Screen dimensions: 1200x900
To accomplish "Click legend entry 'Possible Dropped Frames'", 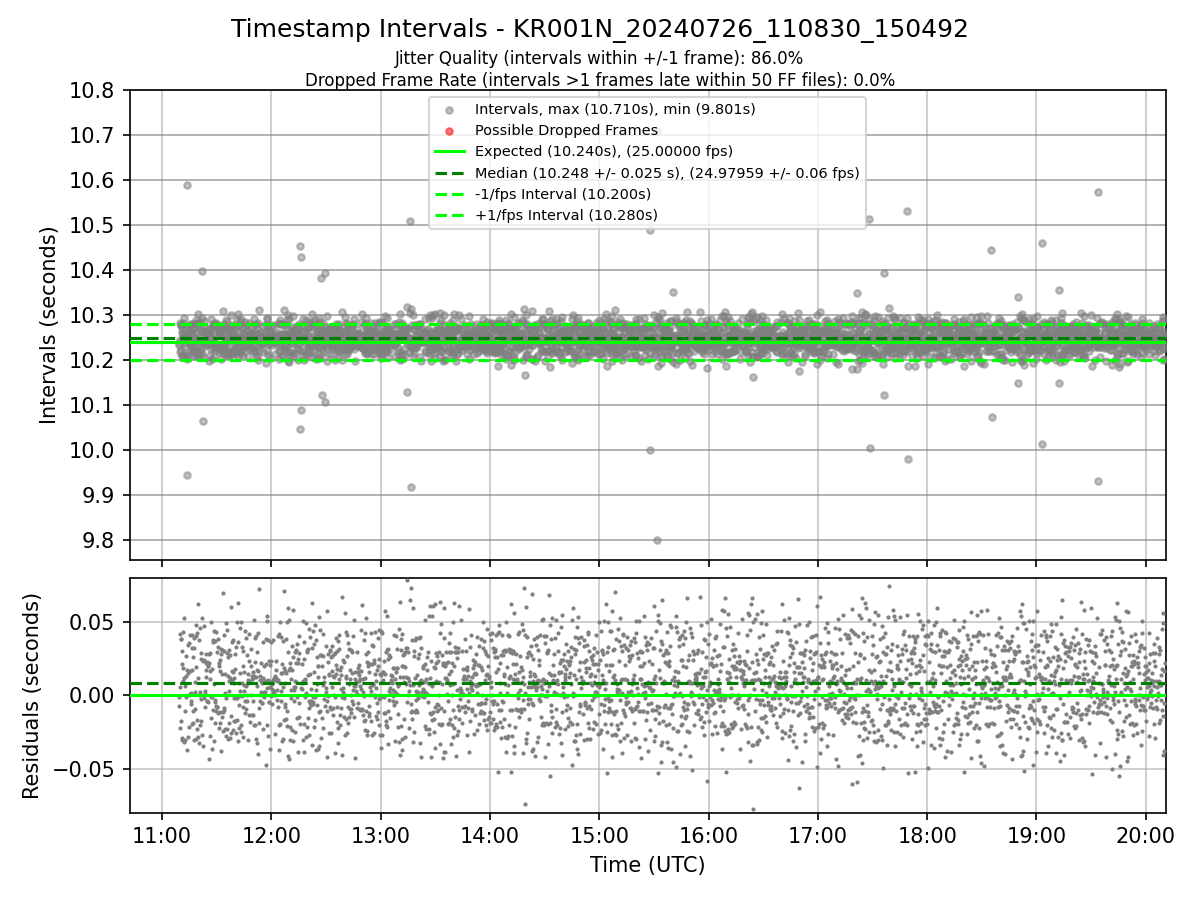I will (x=566, y=130).
